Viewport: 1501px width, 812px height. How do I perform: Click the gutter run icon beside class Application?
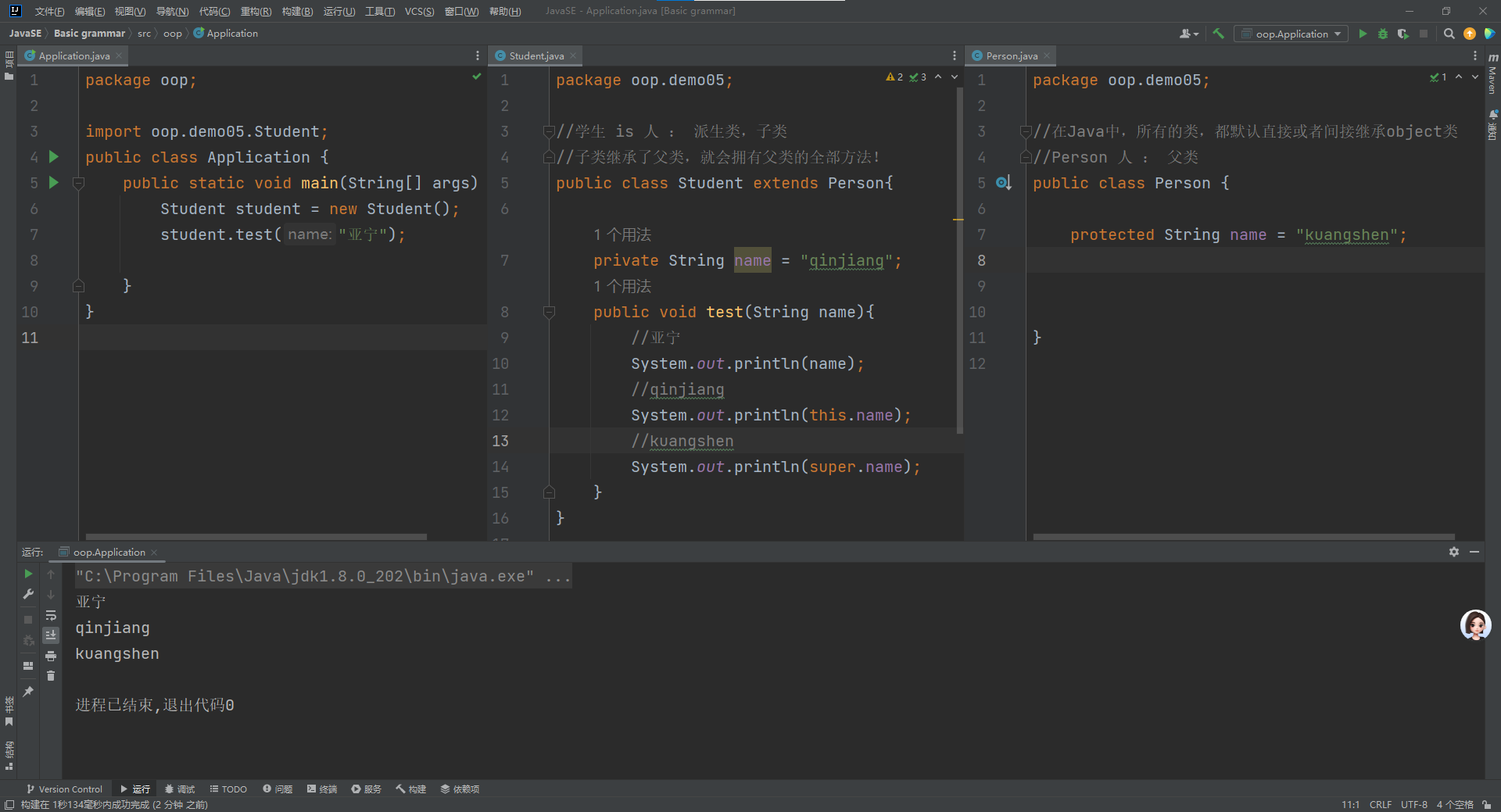(54, 156)
